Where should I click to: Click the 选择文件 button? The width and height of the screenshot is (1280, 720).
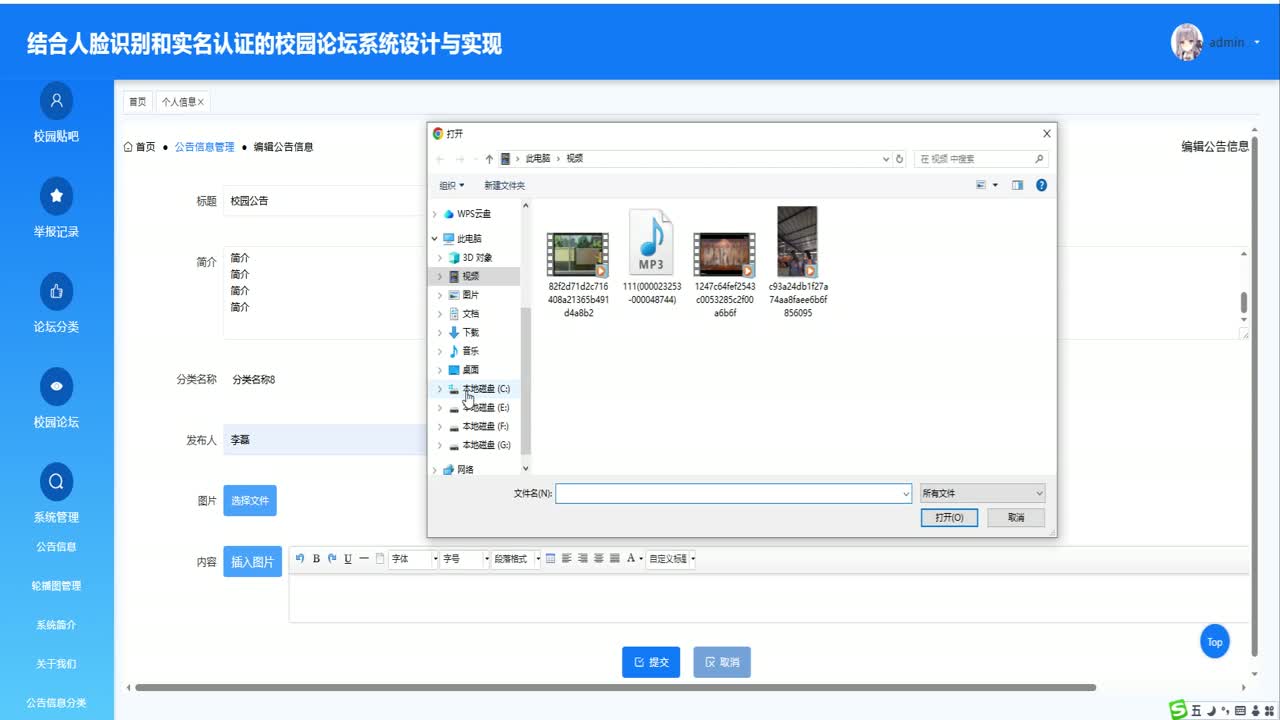point(250,500)
